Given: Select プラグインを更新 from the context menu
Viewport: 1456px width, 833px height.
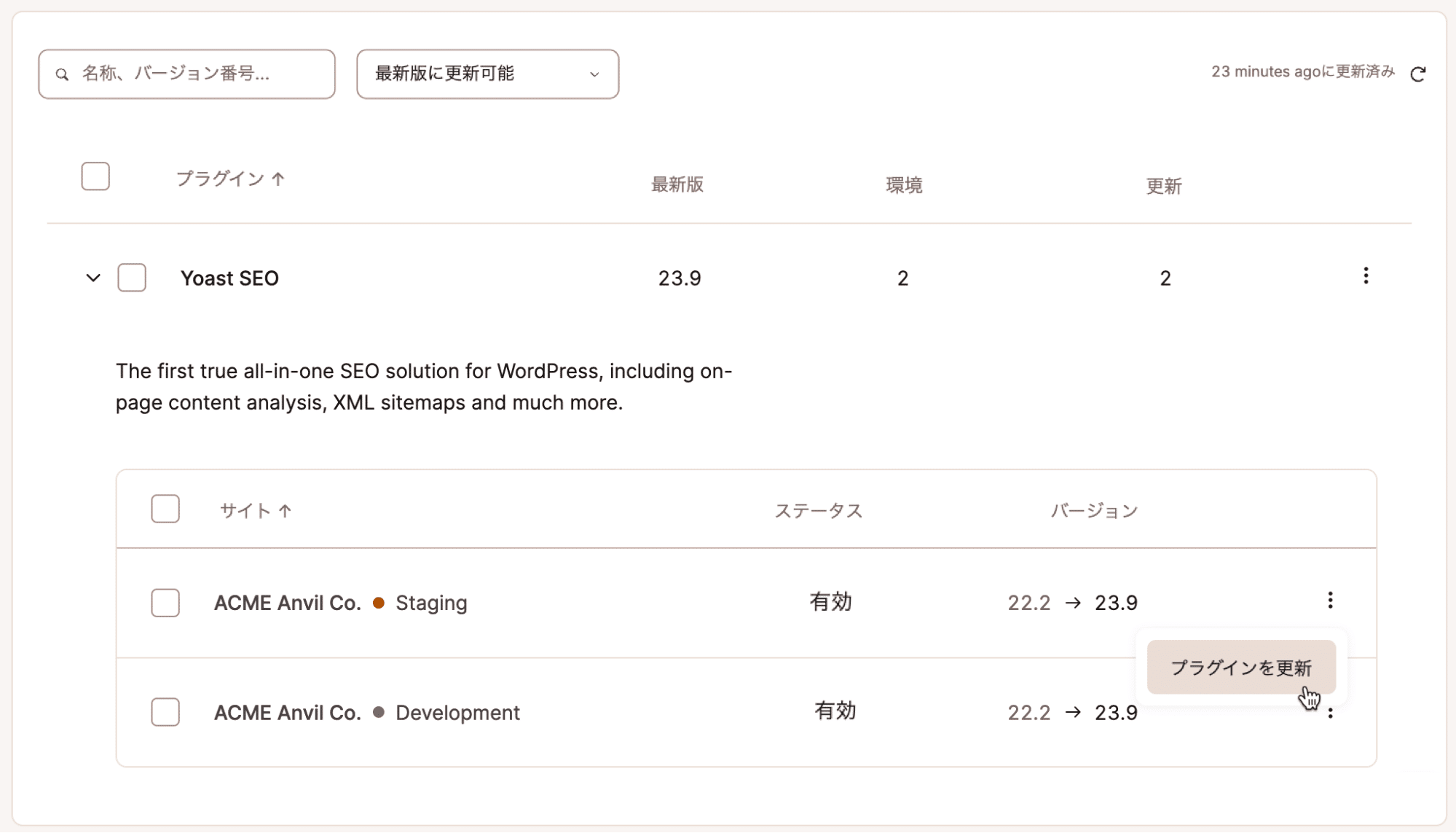Looking at the screenshot, I should click(x=1240, y=667).
